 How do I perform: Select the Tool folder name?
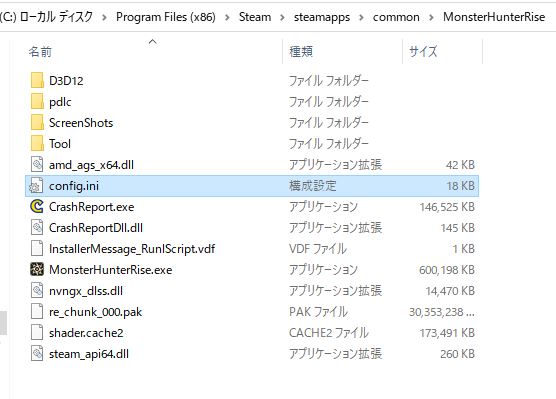(x=60, y=144)
